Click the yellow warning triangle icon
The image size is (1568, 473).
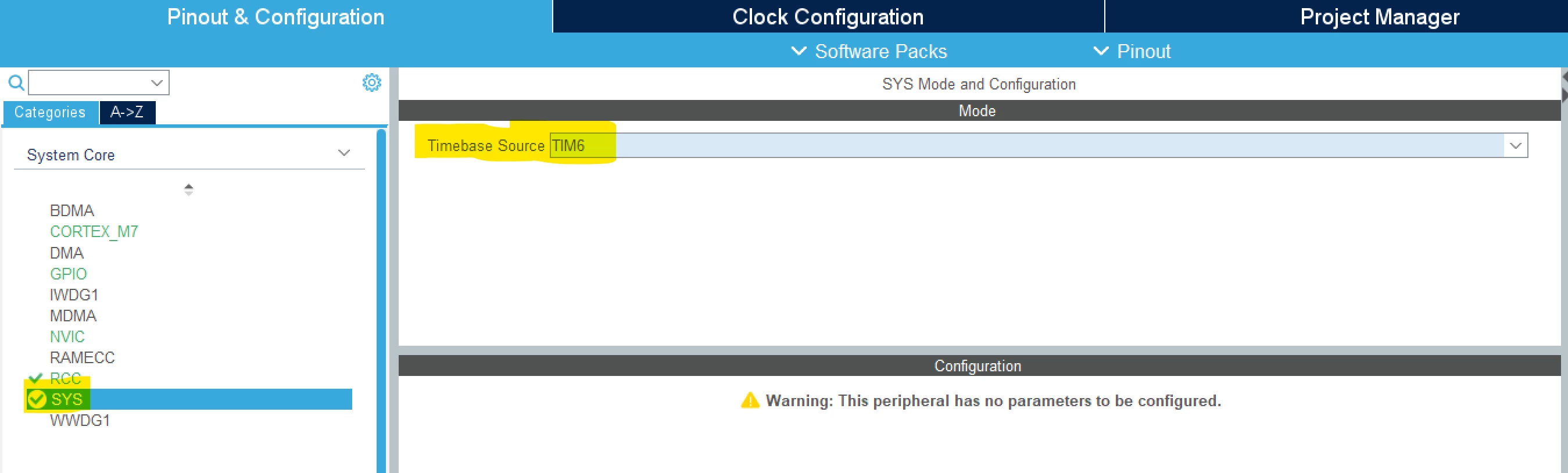point(750,400)
